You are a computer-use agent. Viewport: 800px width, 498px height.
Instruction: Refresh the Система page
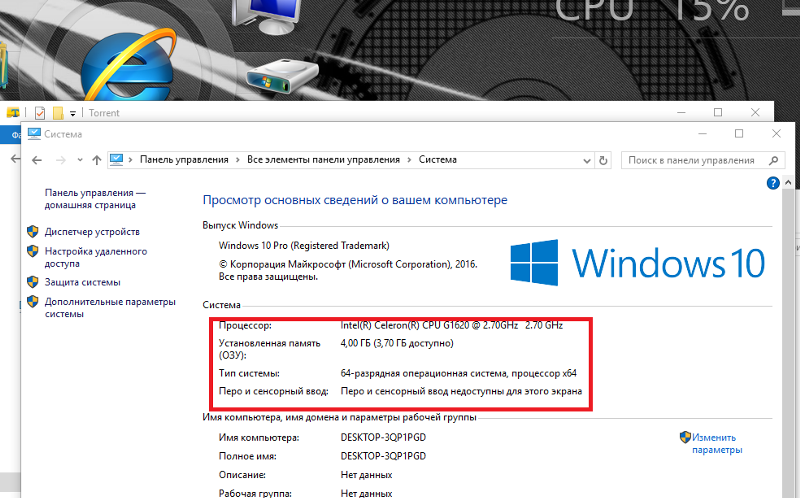point(603,160)
